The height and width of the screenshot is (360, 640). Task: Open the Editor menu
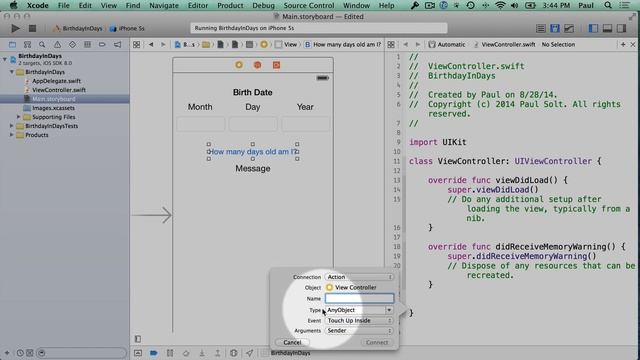tap(198, 5)
